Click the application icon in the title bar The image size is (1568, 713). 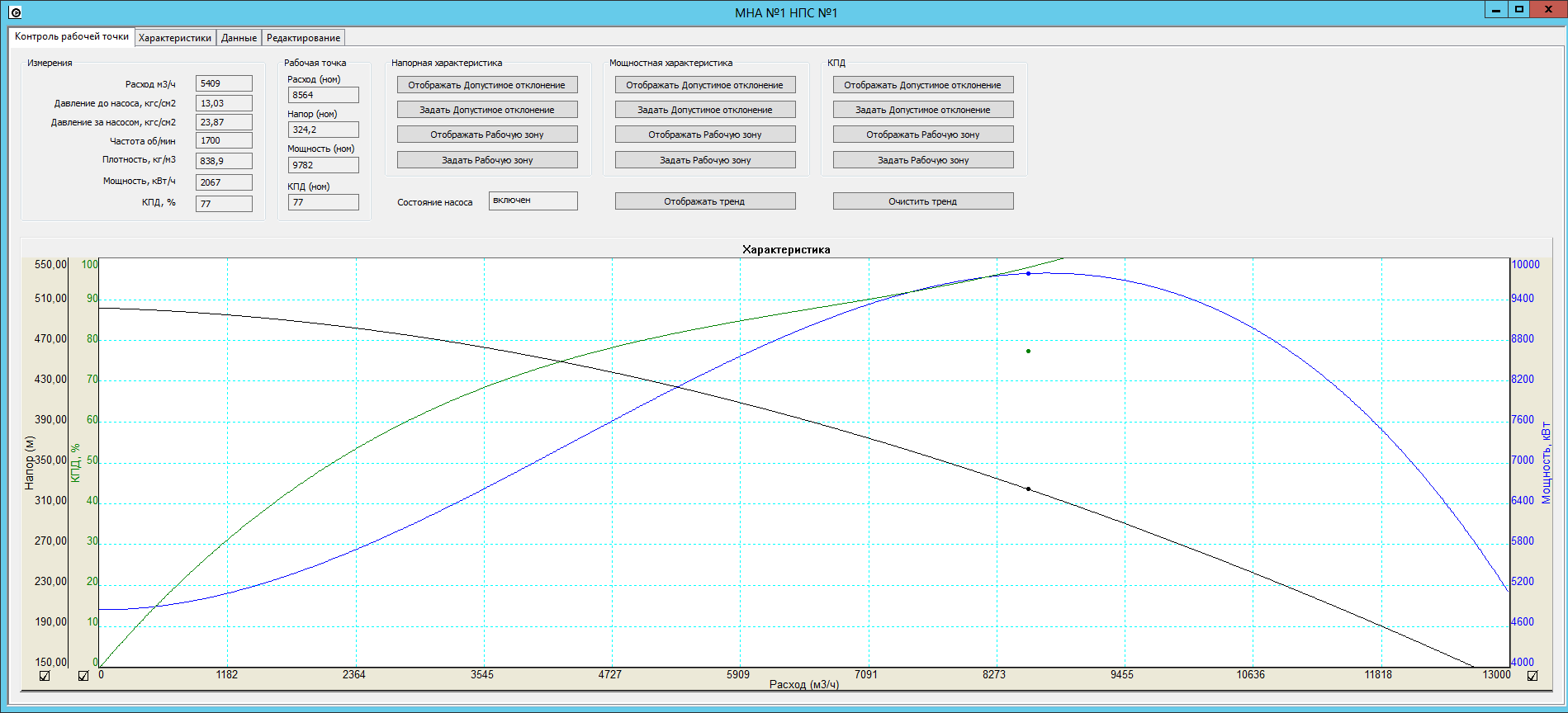tap(15, 12)
